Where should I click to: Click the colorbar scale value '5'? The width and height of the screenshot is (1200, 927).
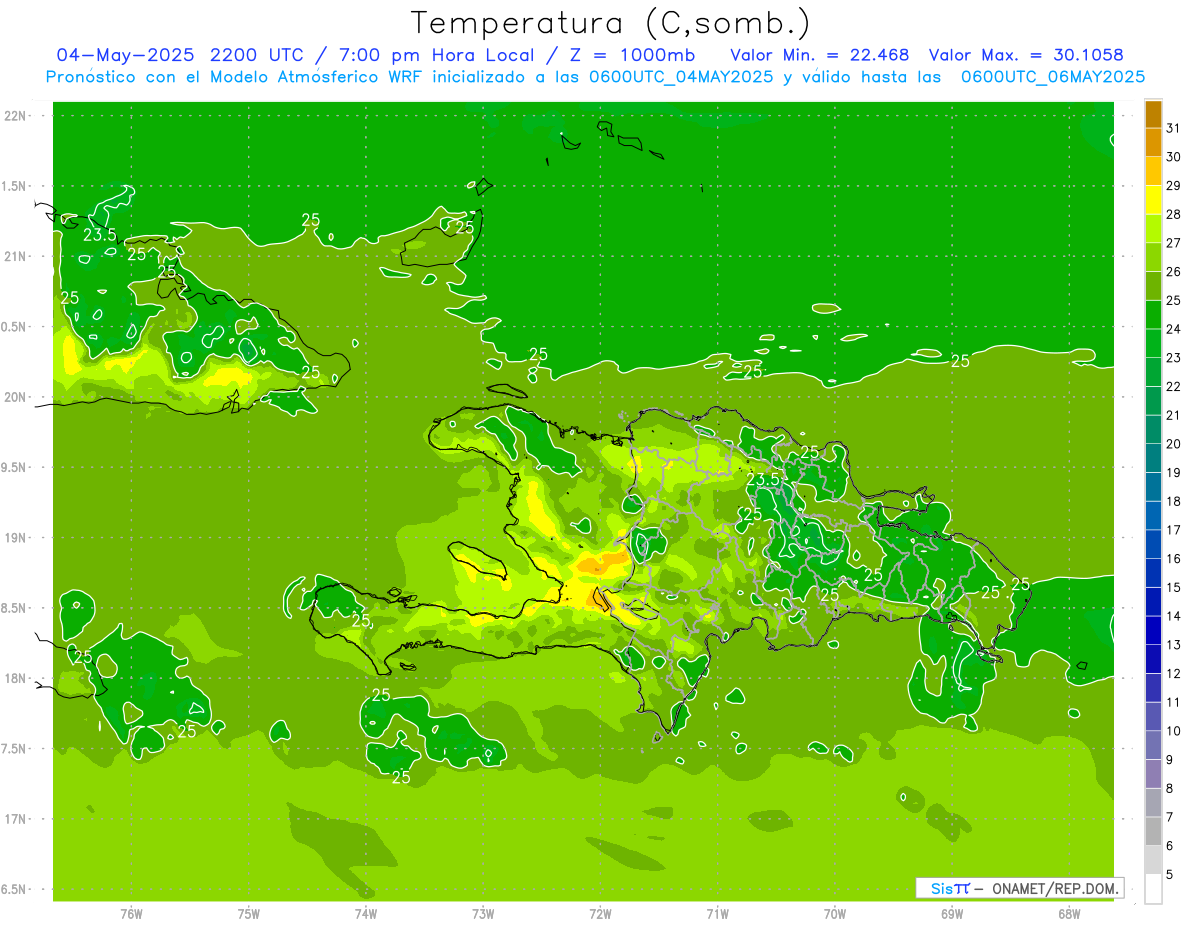(x=1170, y=875)
